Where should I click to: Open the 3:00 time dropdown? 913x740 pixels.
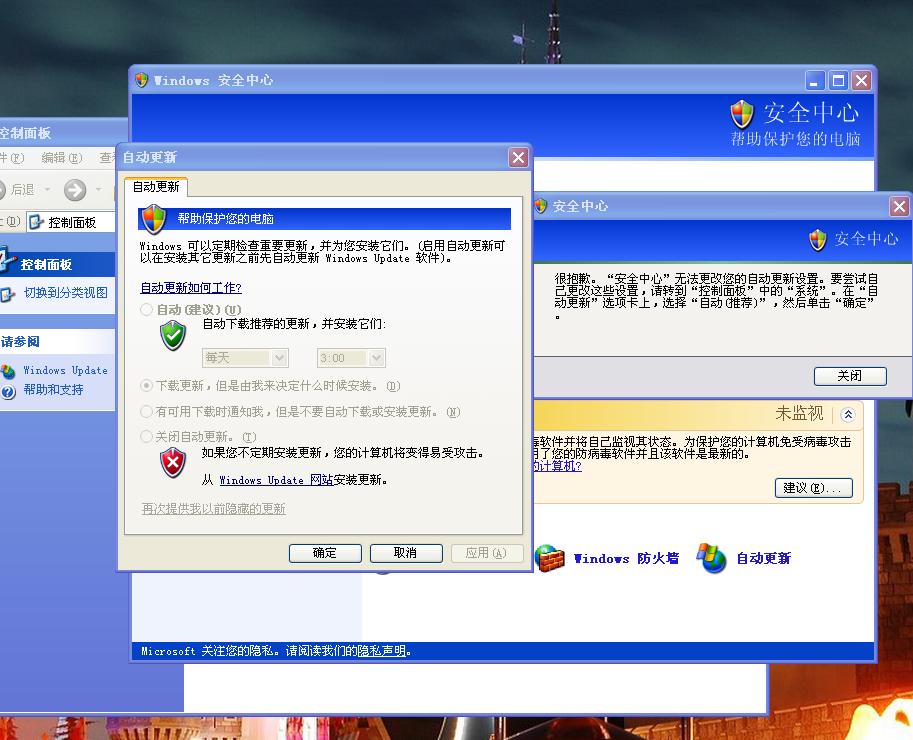[x=376, y=358]
